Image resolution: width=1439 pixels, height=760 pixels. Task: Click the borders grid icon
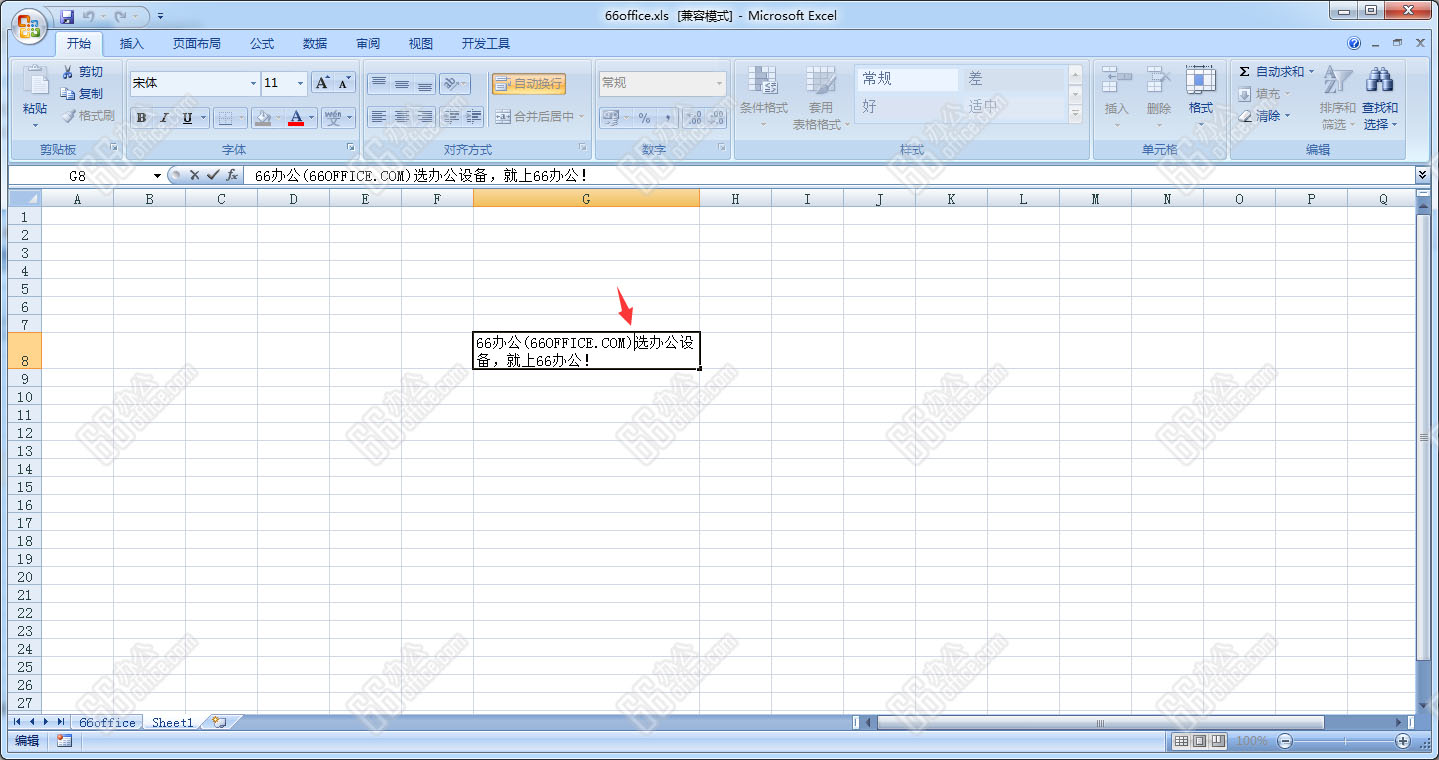coord(225,118)
